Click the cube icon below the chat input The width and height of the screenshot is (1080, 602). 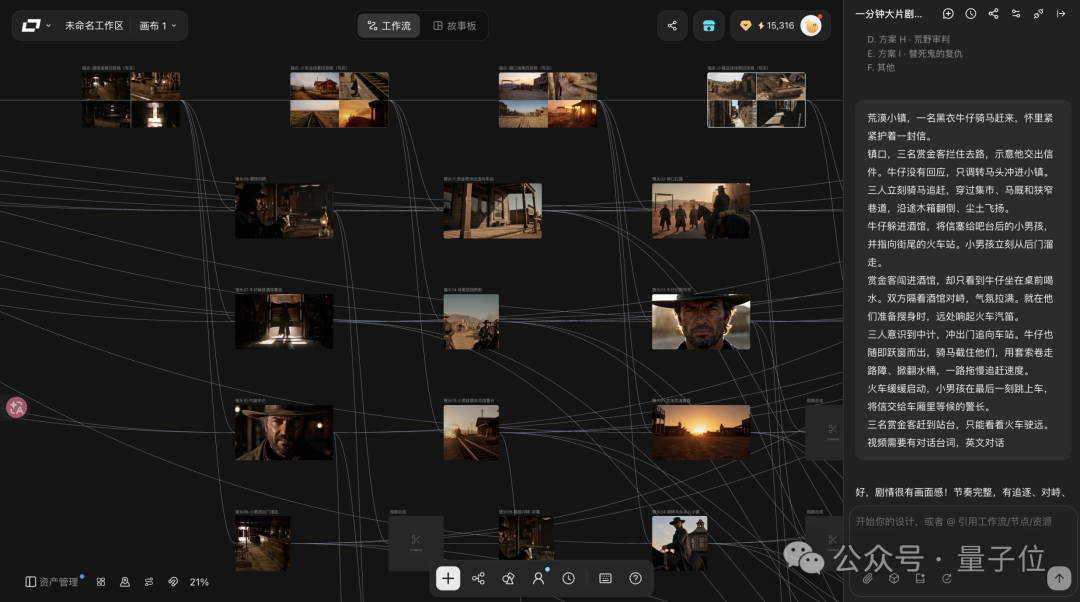pos(894,579)
